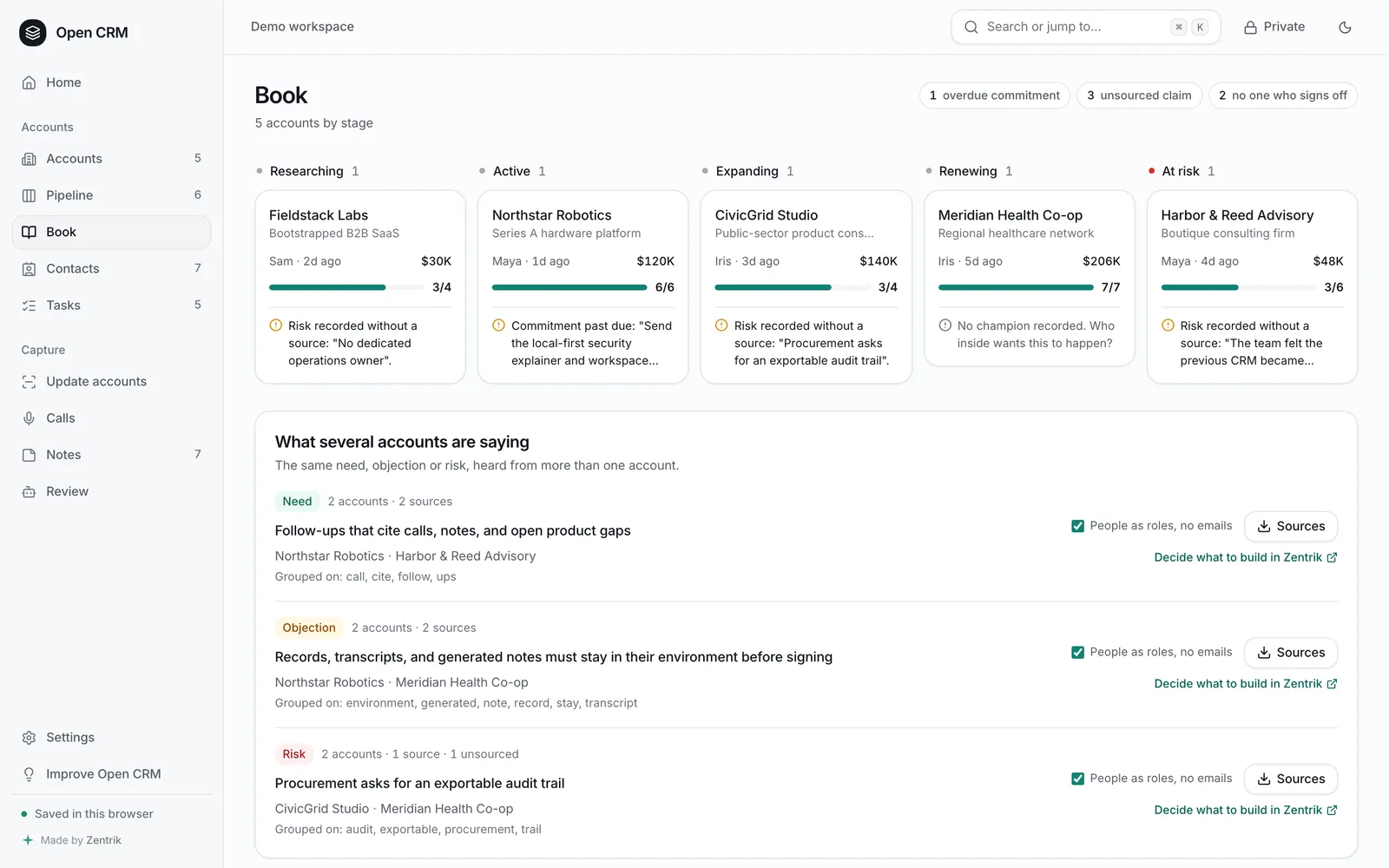The image size is (1389, 868).
Task: Open the CivicGrid Studio card title
Action: point(767,215)
